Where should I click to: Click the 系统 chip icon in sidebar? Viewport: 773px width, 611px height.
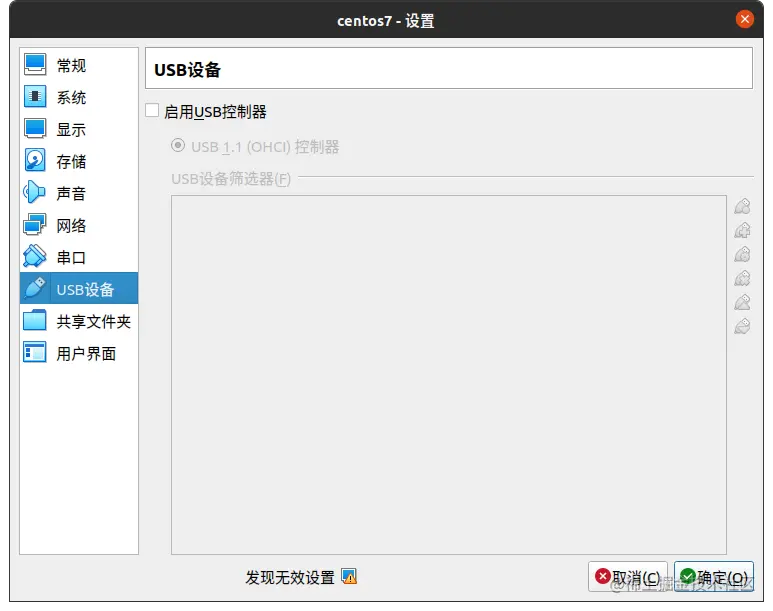pyautogui.click(x=35, y=97)
